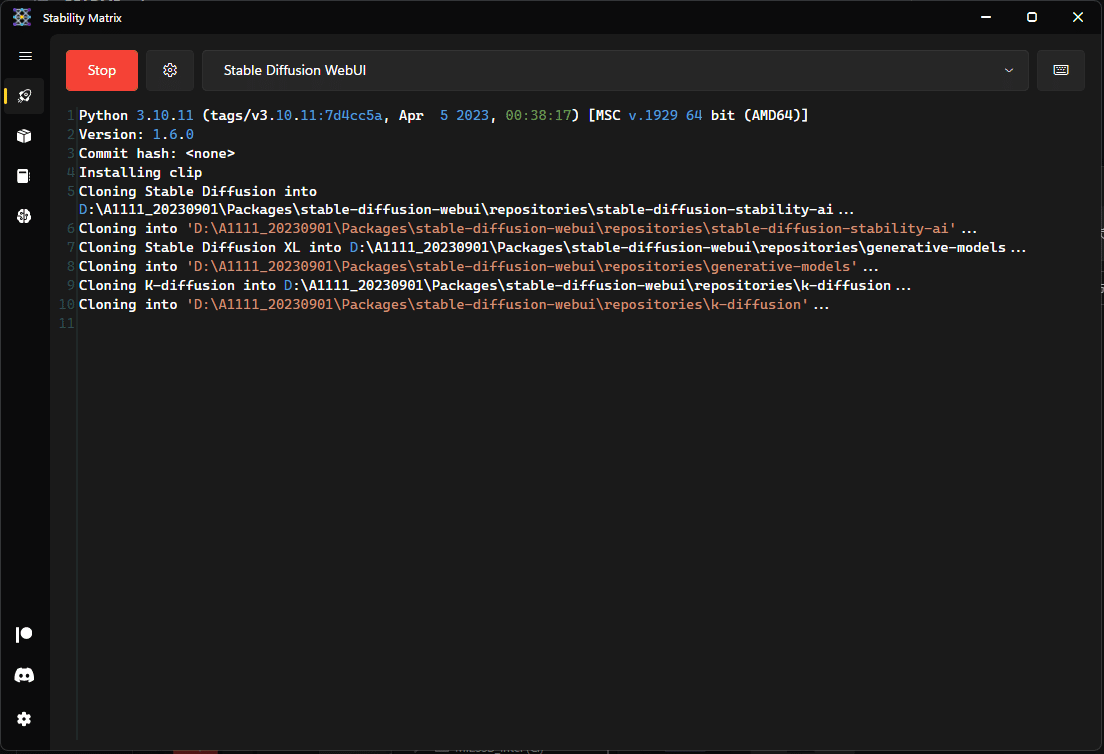This screenshot has width=1104, height=754.
Task: Maximize the Stability Matrix window
Action: pyautogui.click(x=1031, y=17)
